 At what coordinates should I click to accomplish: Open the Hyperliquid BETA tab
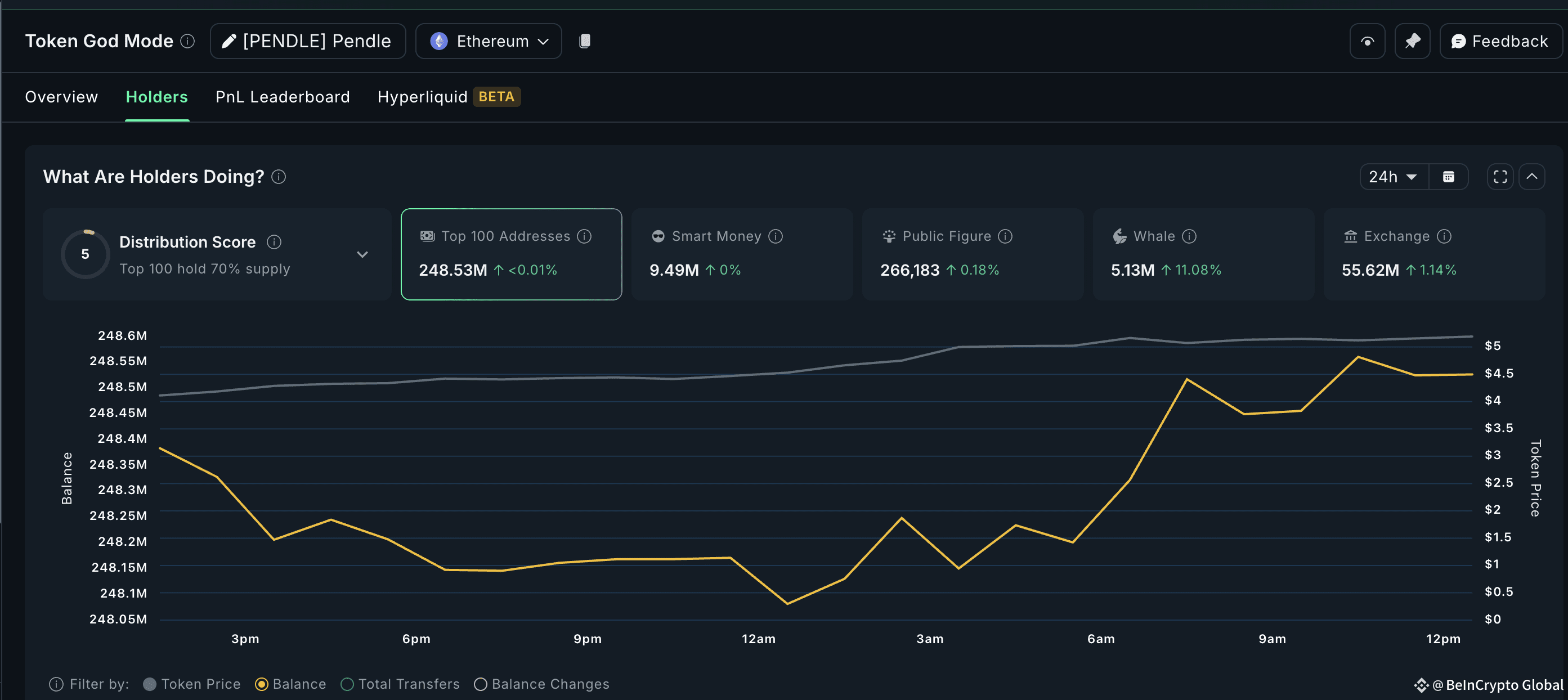[449, 97]
